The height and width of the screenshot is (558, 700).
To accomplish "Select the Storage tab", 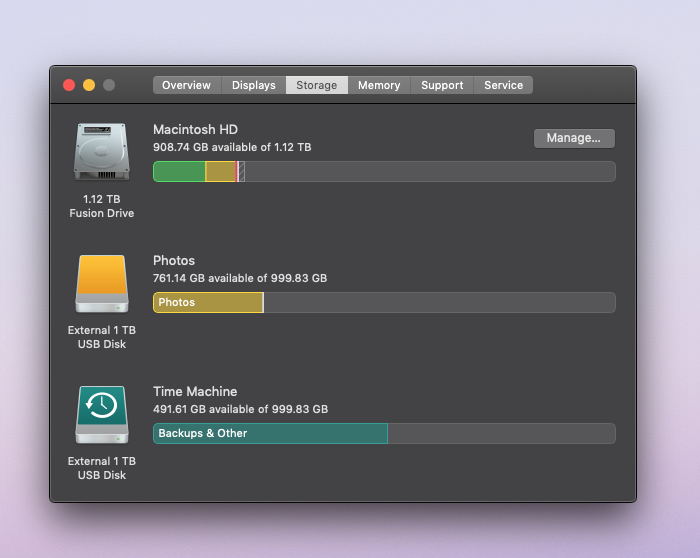I will [x=317, y=85].
